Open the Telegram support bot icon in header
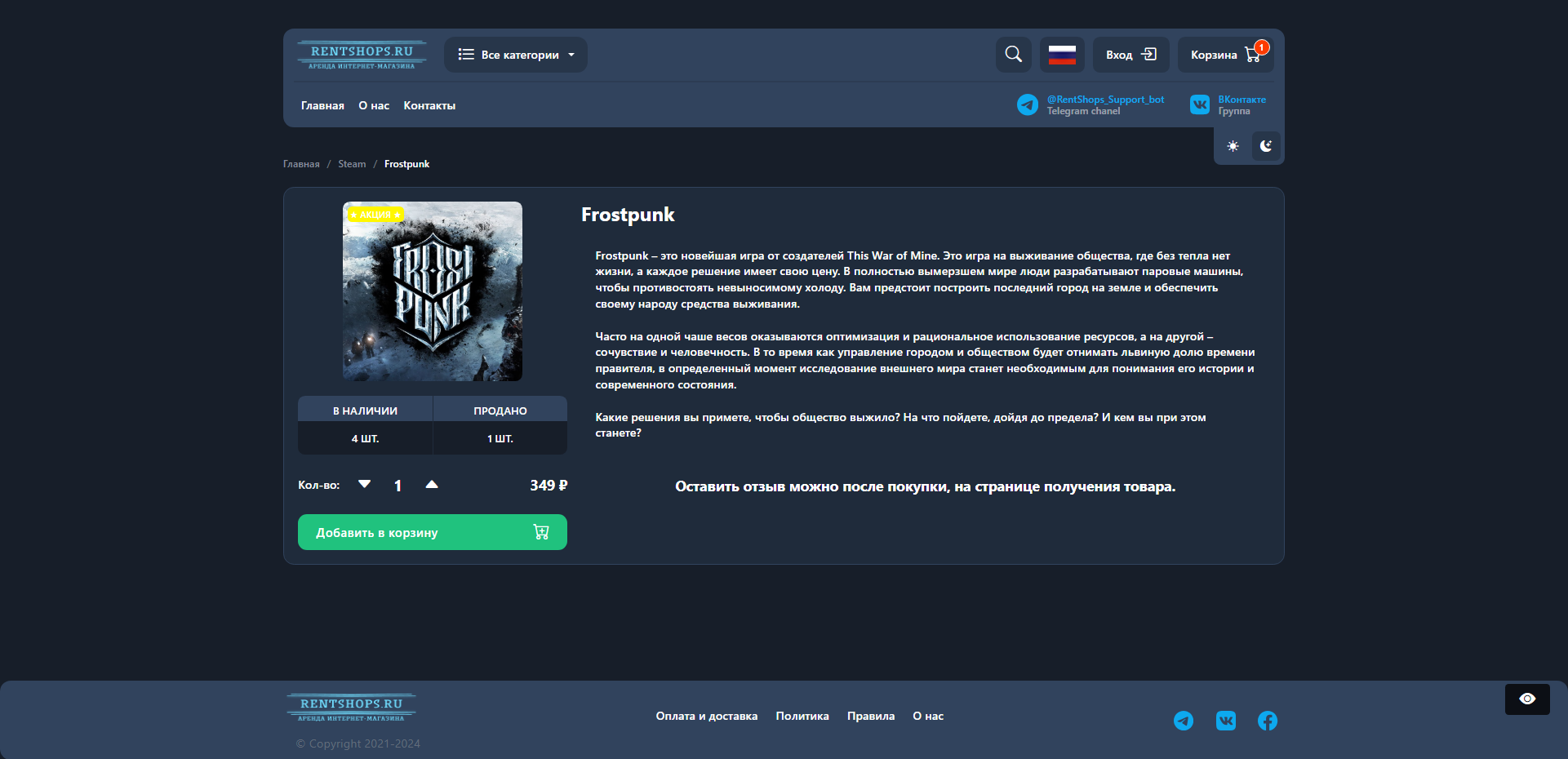Image resolution: width=1568 pixels, height=759 pixels. tap(1028, 104)
